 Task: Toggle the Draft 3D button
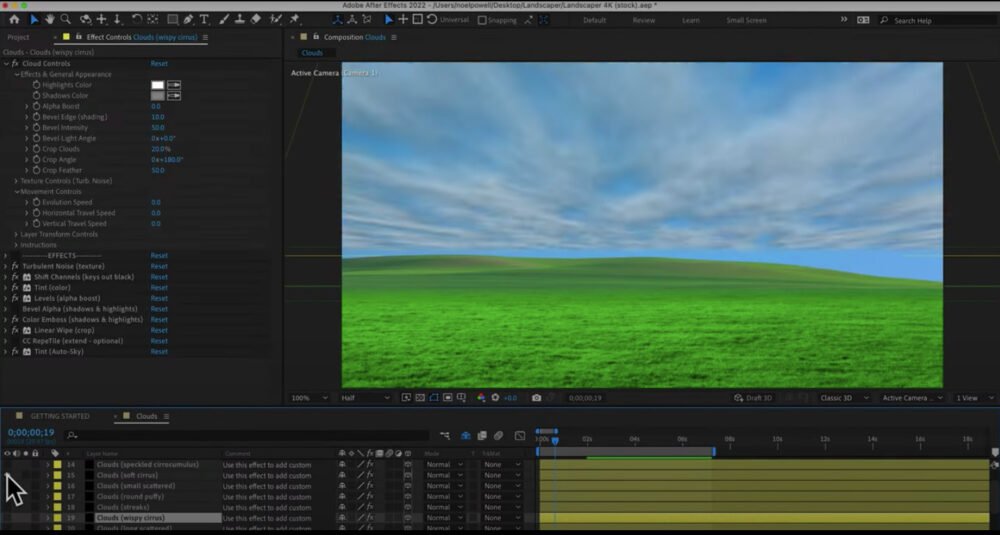(x=753, y=398)
